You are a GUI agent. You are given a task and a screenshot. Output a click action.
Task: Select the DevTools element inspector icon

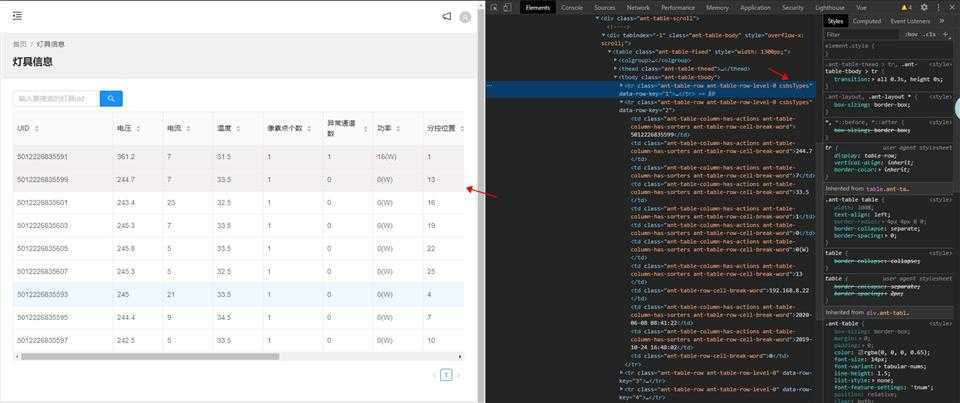tap(494, 7)
